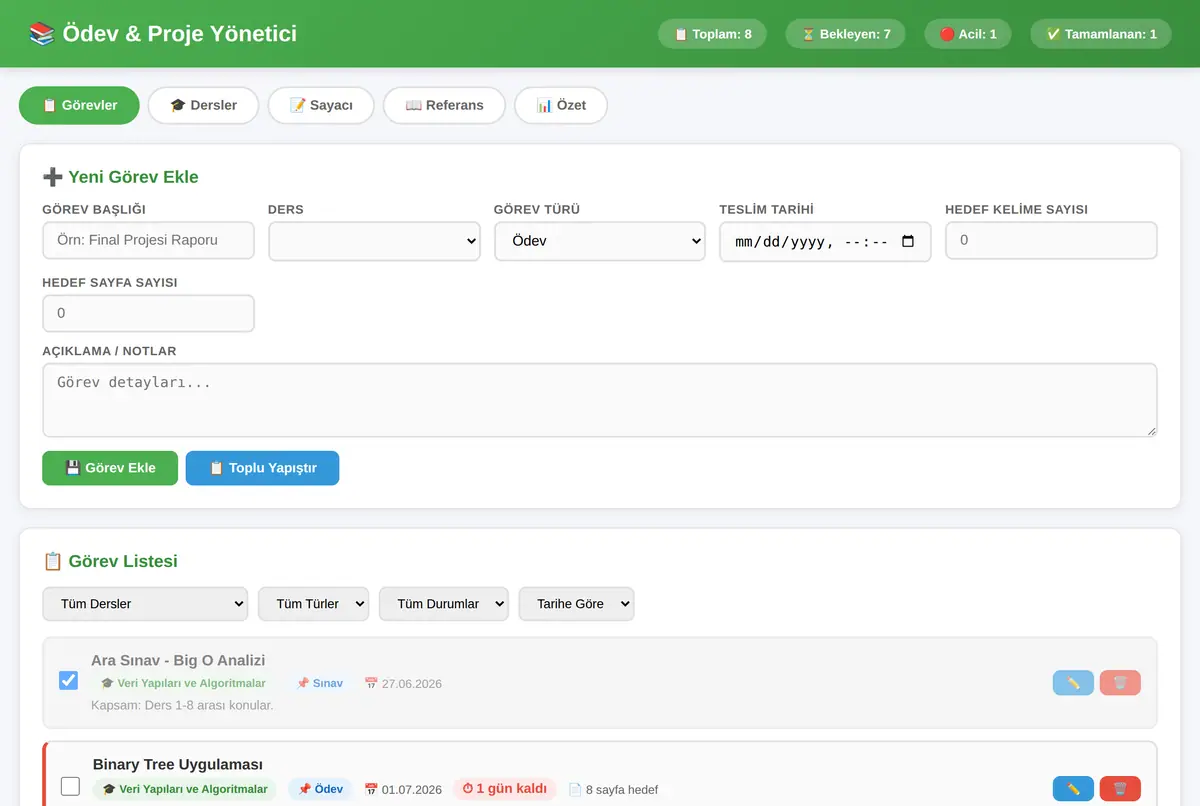Click the Teslim Tarihi date field
The width and height of the screenshot is (1200, 806).
(x=825, y=242)
